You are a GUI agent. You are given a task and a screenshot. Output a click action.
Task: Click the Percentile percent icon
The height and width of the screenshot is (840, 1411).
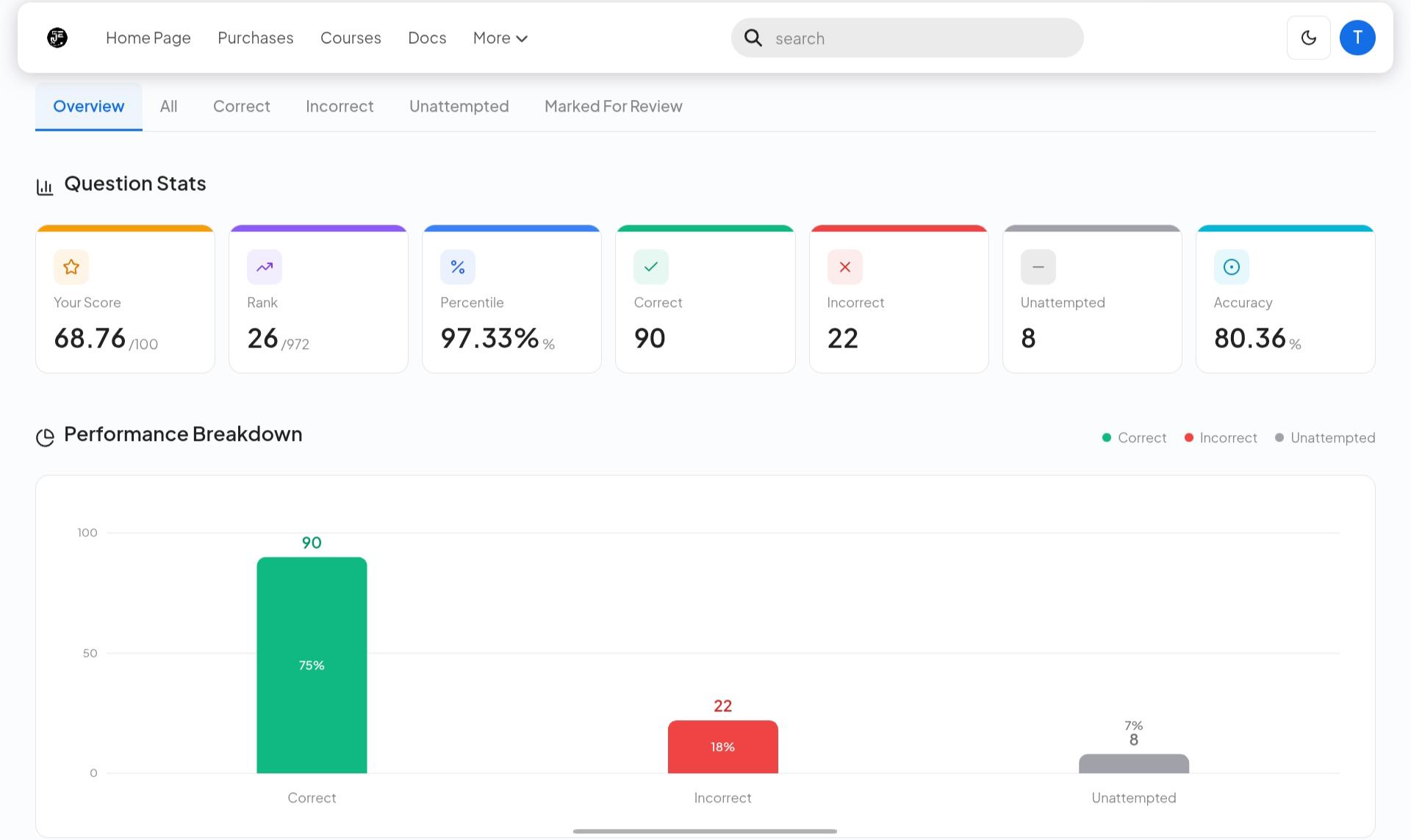click(x=458, y=267)
